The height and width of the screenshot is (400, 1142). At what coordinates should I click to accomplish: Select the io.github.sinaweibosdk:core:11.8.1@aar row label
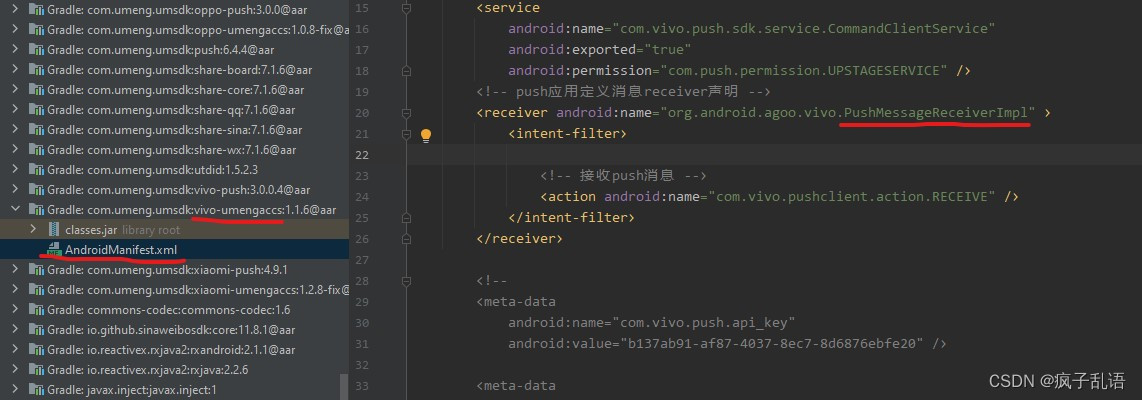181,329
